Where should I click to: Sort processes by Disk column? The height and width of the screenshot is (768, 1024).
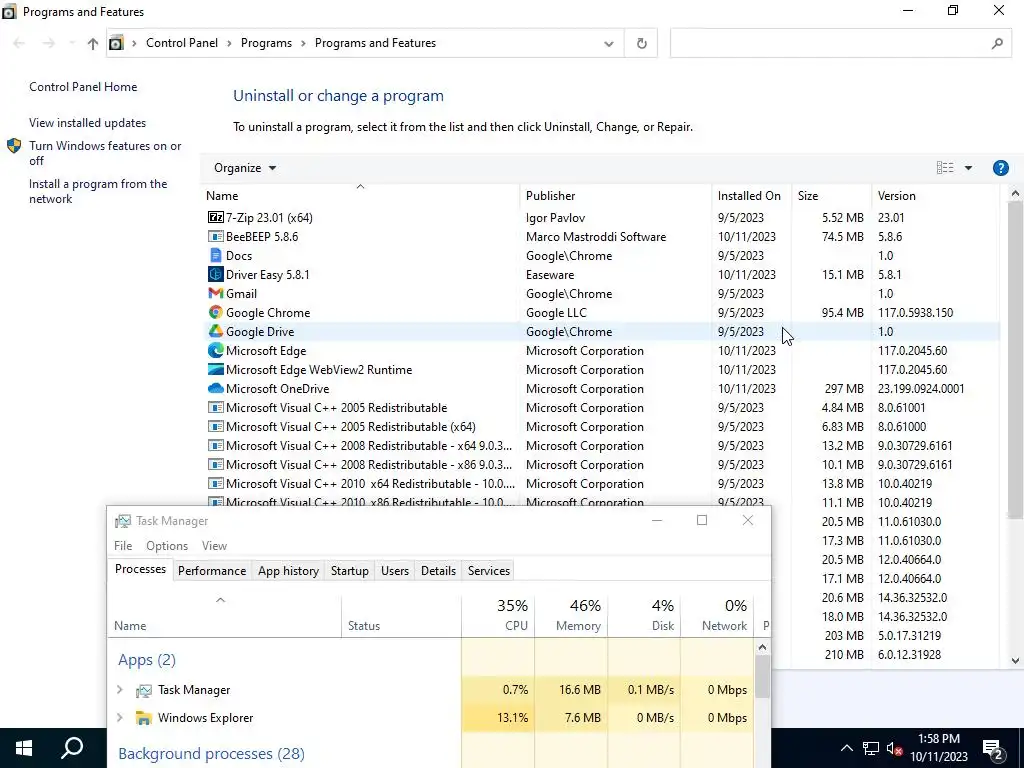click(x=645, y=615)
